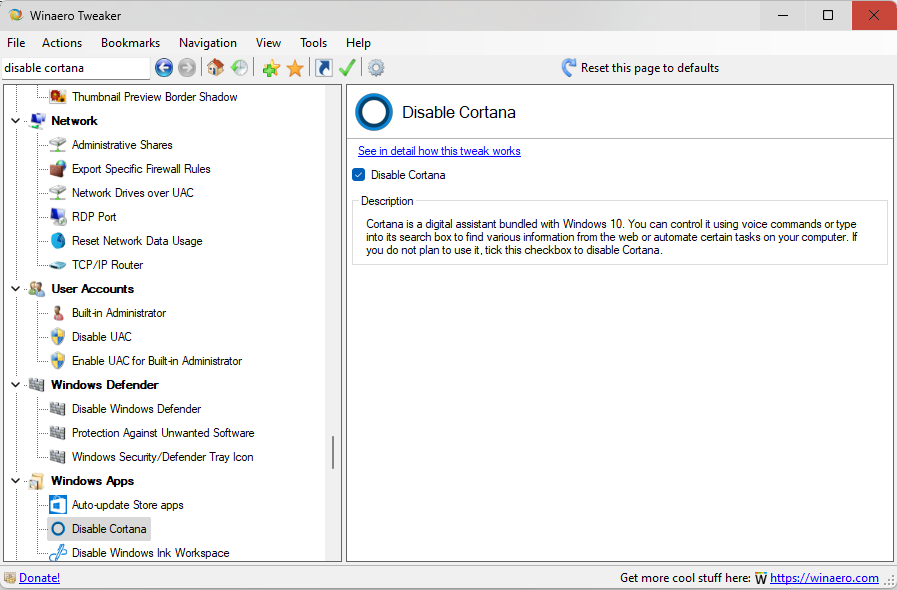Collapse the Network tree section
The width and height of the screenshot is (897, 590).
pyautogui.click(x=16, y=121)
